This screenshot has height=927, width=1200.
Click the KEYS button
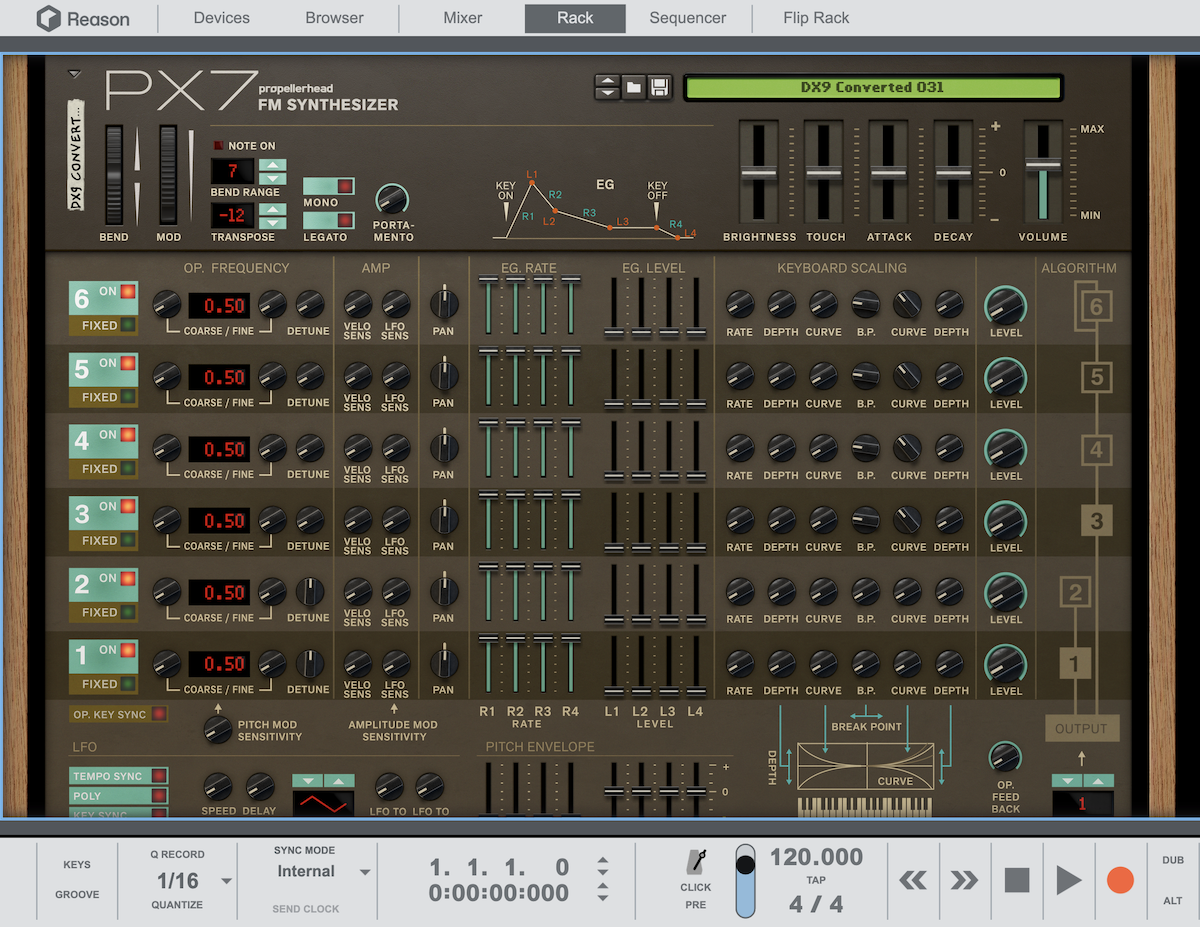point(77,865)
